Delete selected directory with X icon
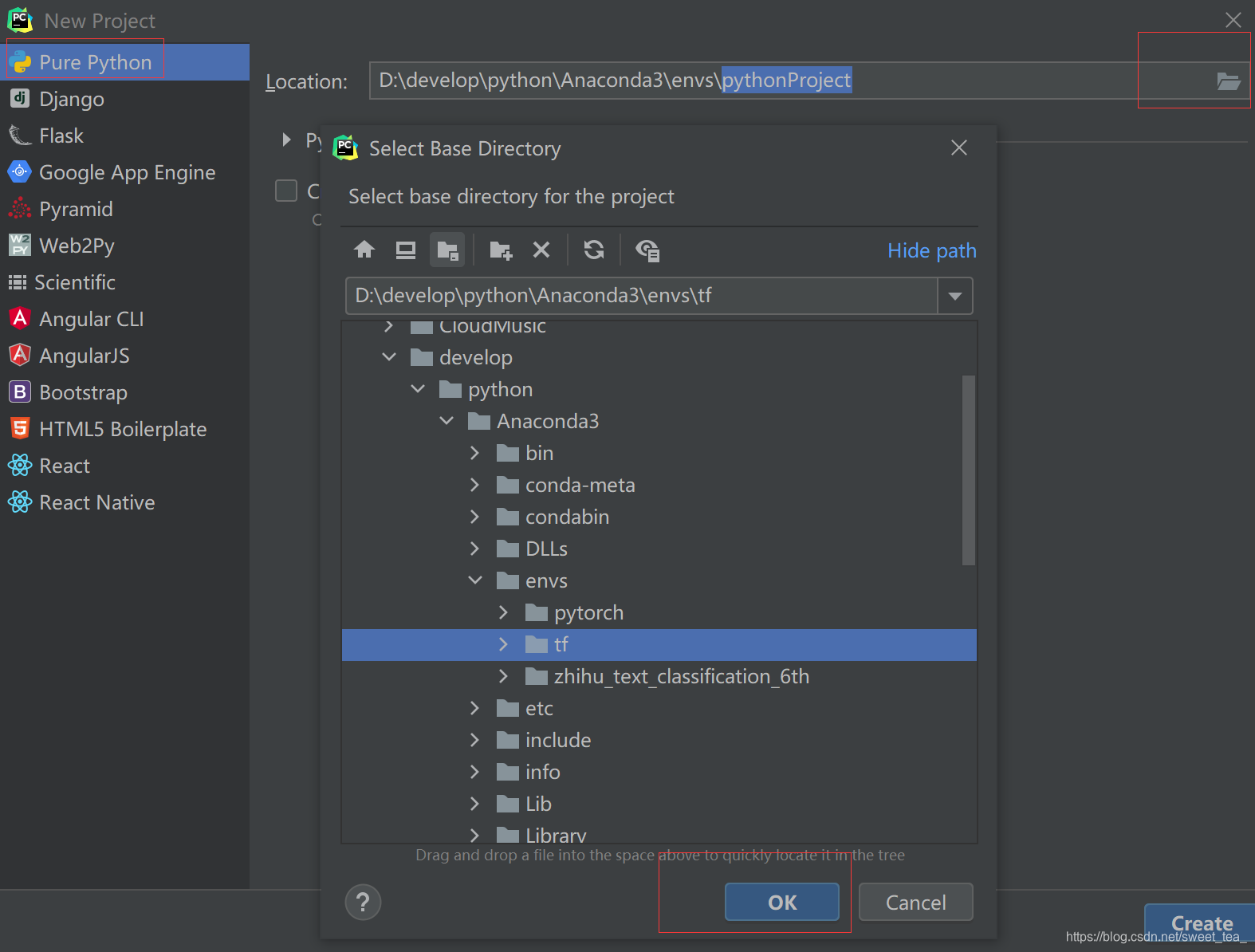1255x952 pixels. 541,250
